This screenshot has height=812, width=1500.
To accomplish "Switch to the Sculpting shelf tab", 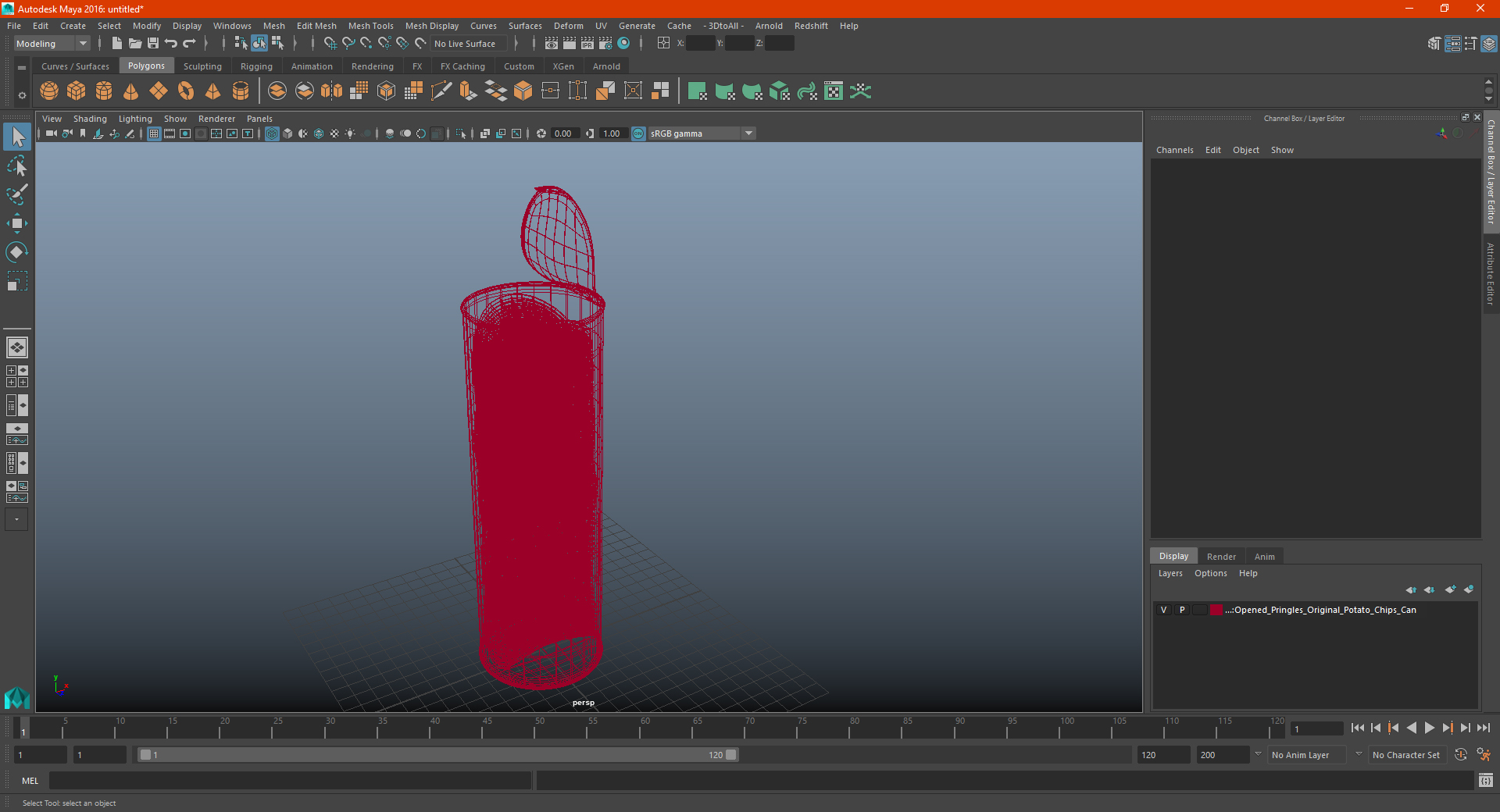I will point(202,66).
